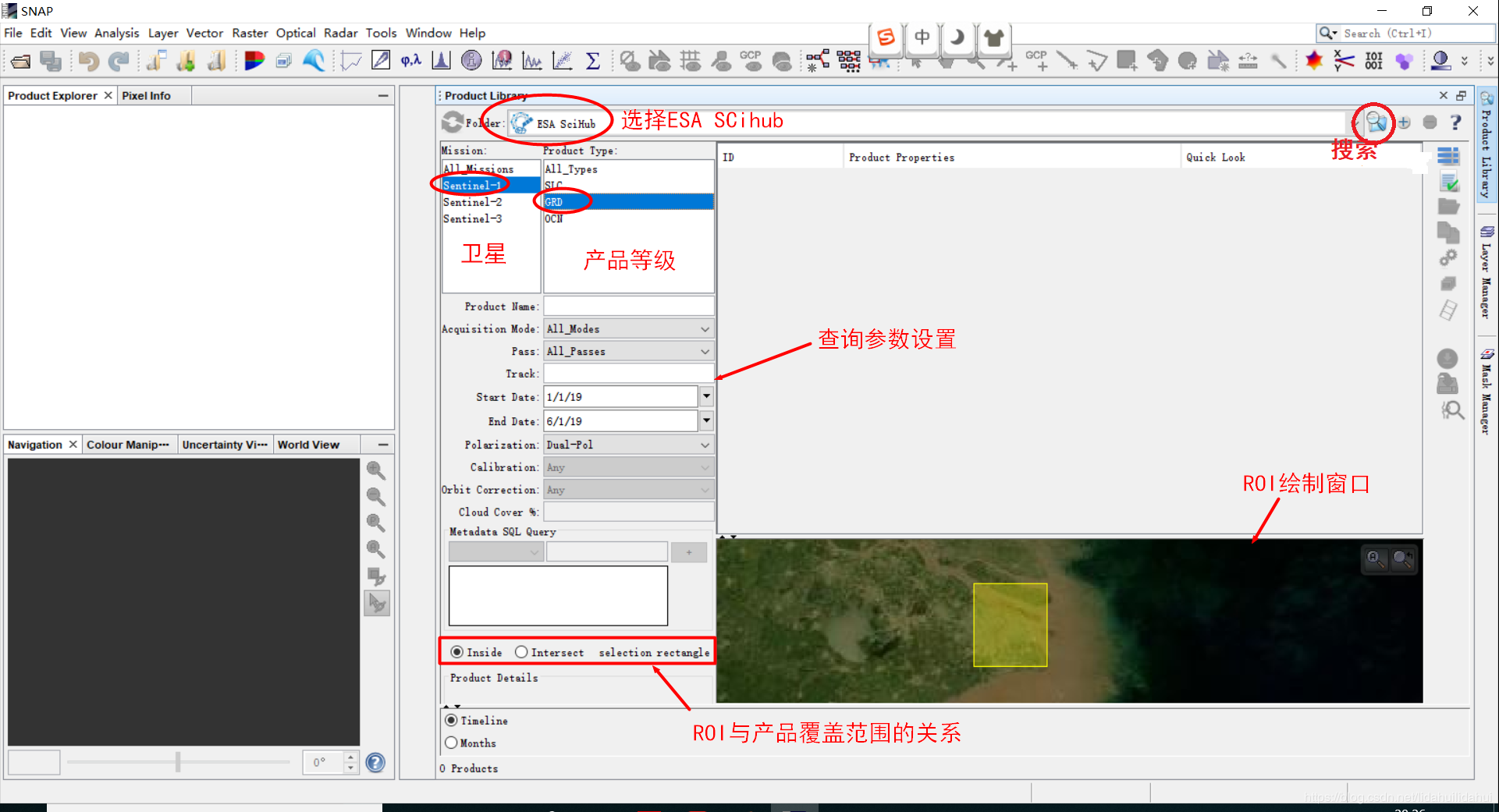Switch Product Details to Months view

click(451, 743)
